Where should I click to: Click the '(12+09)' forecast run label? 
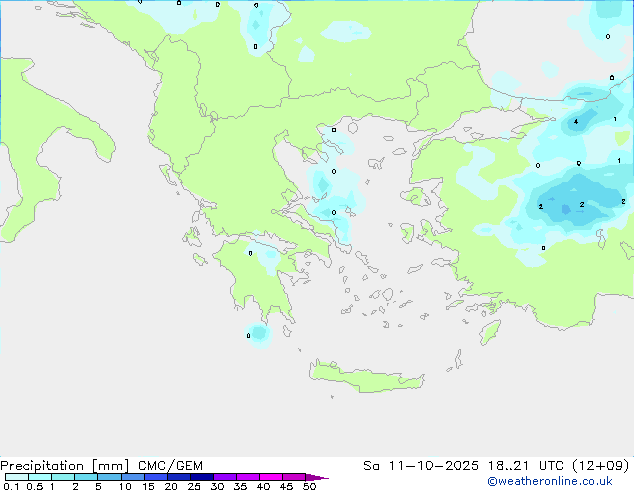click(601, 466)
